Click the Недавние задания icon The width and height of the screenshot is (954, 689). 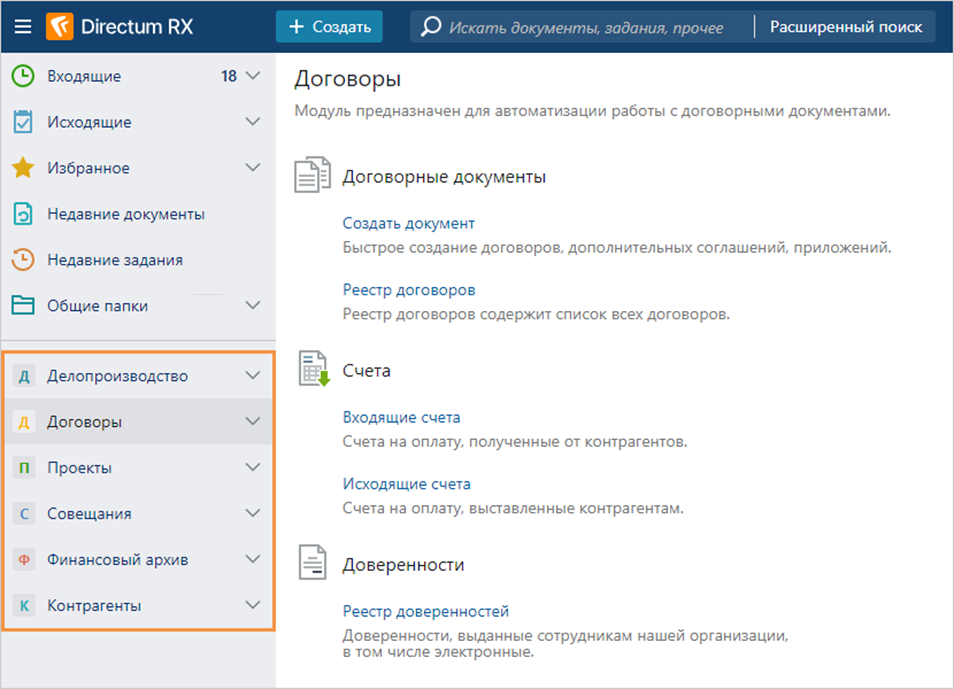pyautogui.click(x=23, y=260)
